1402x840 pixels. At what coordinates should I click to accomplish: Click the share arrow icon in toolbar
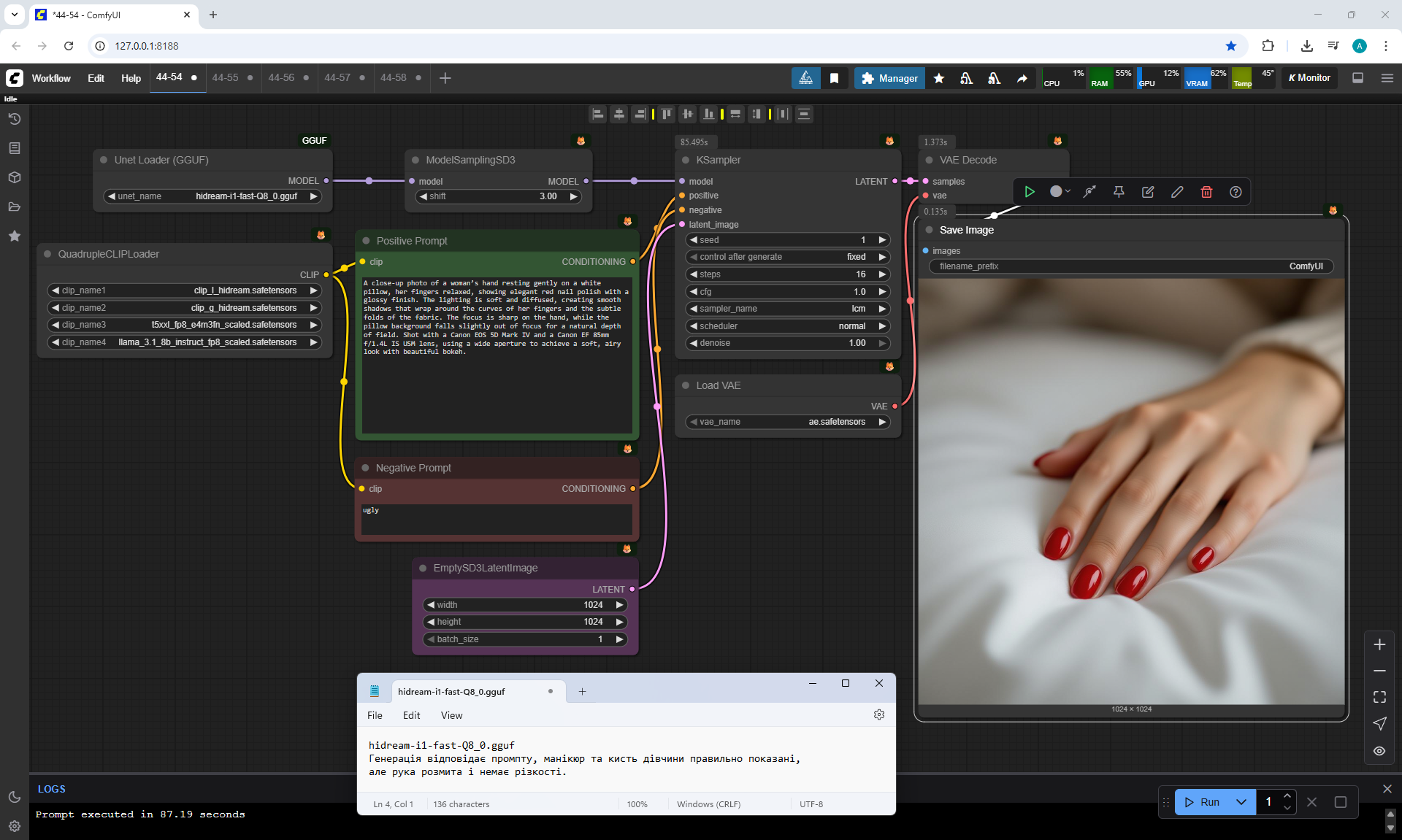1022,78
